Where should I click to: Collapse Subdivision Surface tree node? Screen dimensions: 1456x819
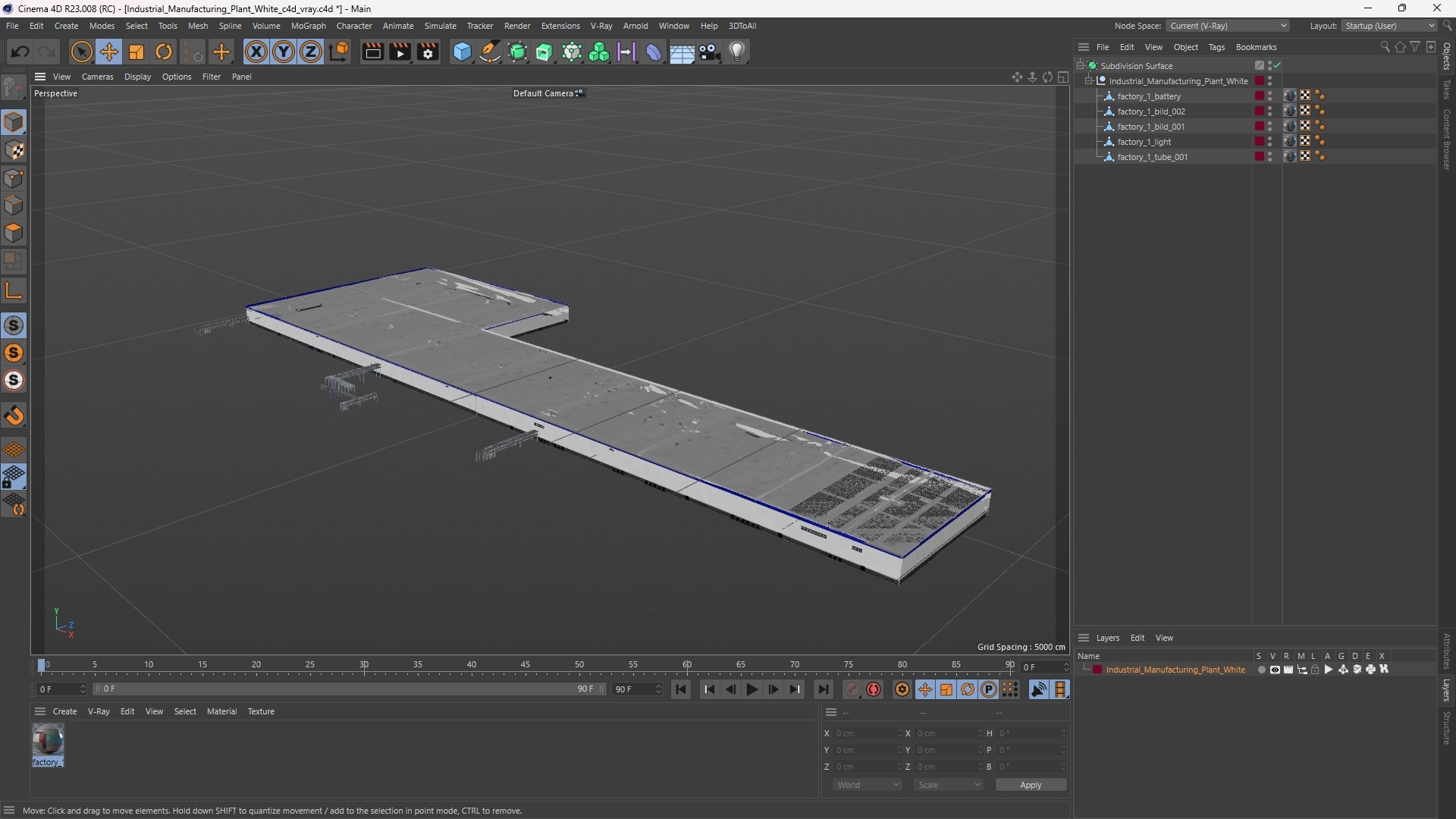tap(1081, 66)
